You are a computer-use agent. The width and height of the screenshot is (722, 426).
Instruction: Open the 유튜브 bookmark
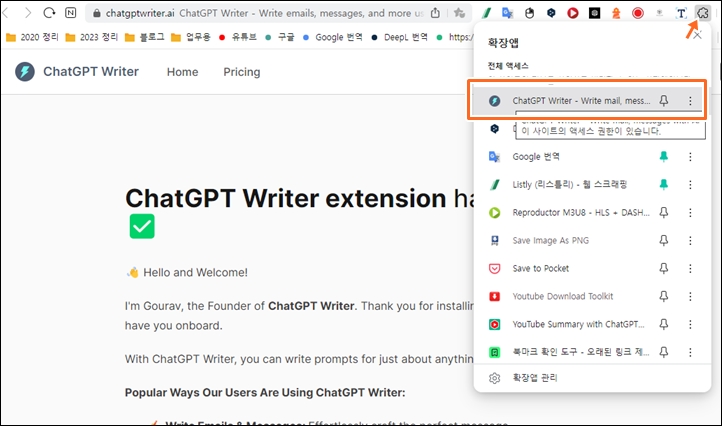point(238,37)
